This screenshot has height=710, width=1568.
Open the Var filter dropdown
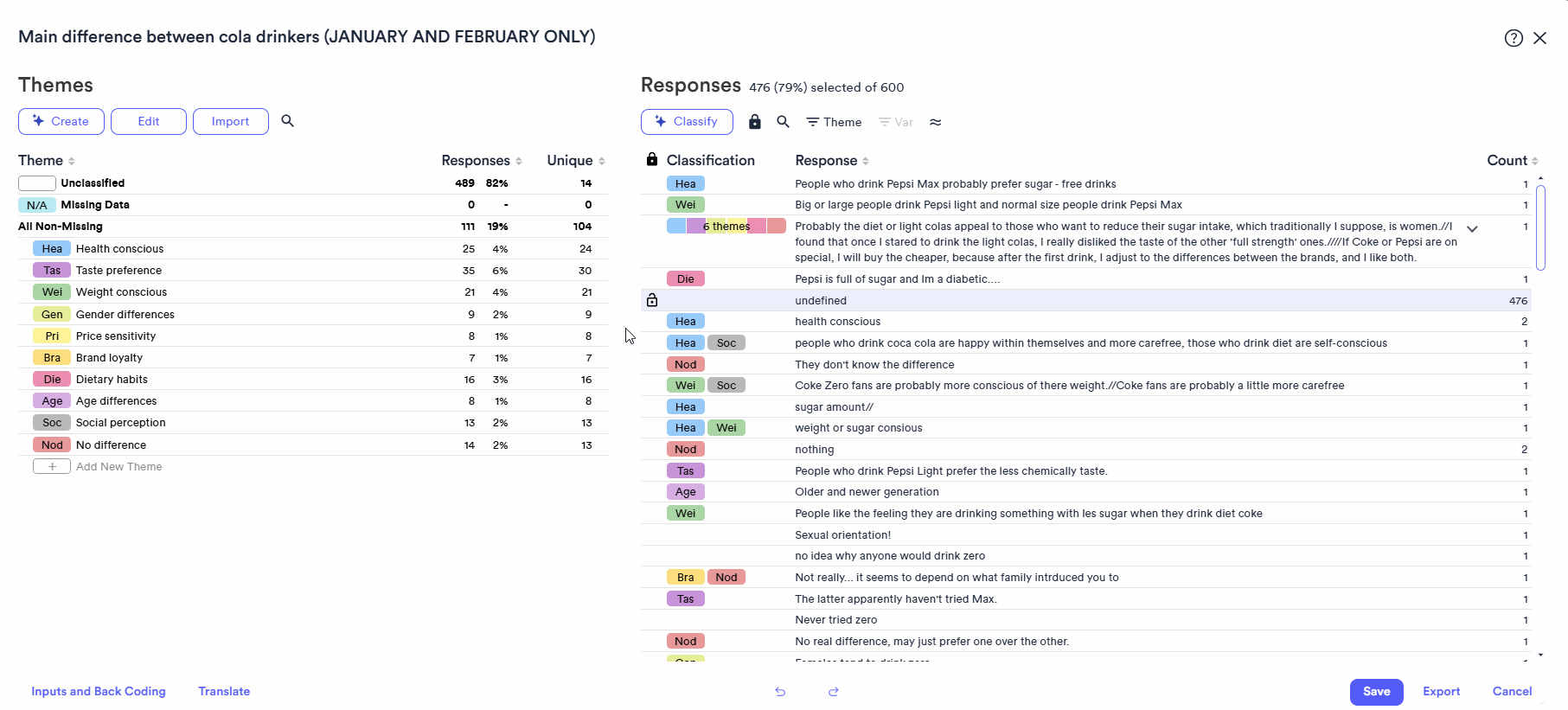tap(895, 122)
